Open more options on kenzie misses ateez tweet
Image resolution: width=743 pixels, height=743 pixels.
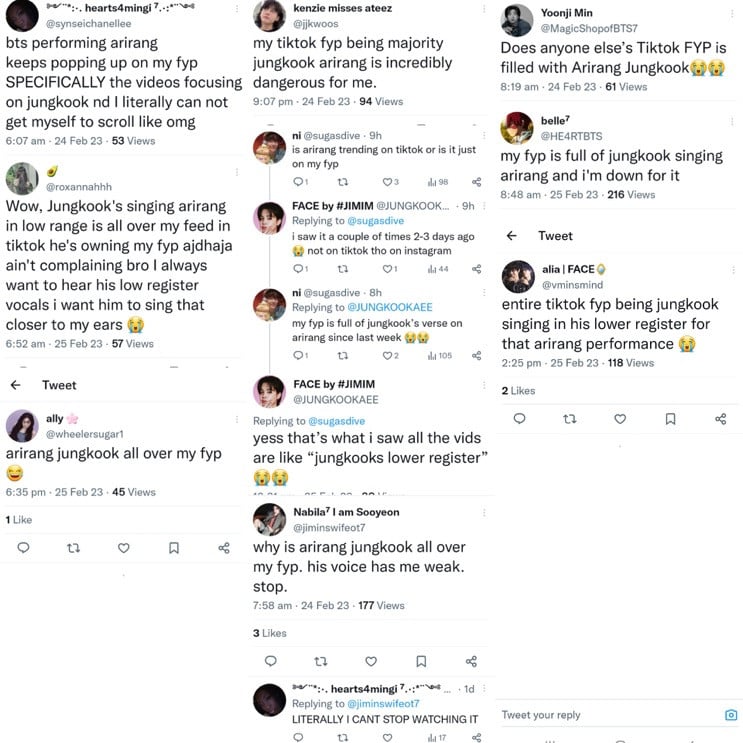485,9
